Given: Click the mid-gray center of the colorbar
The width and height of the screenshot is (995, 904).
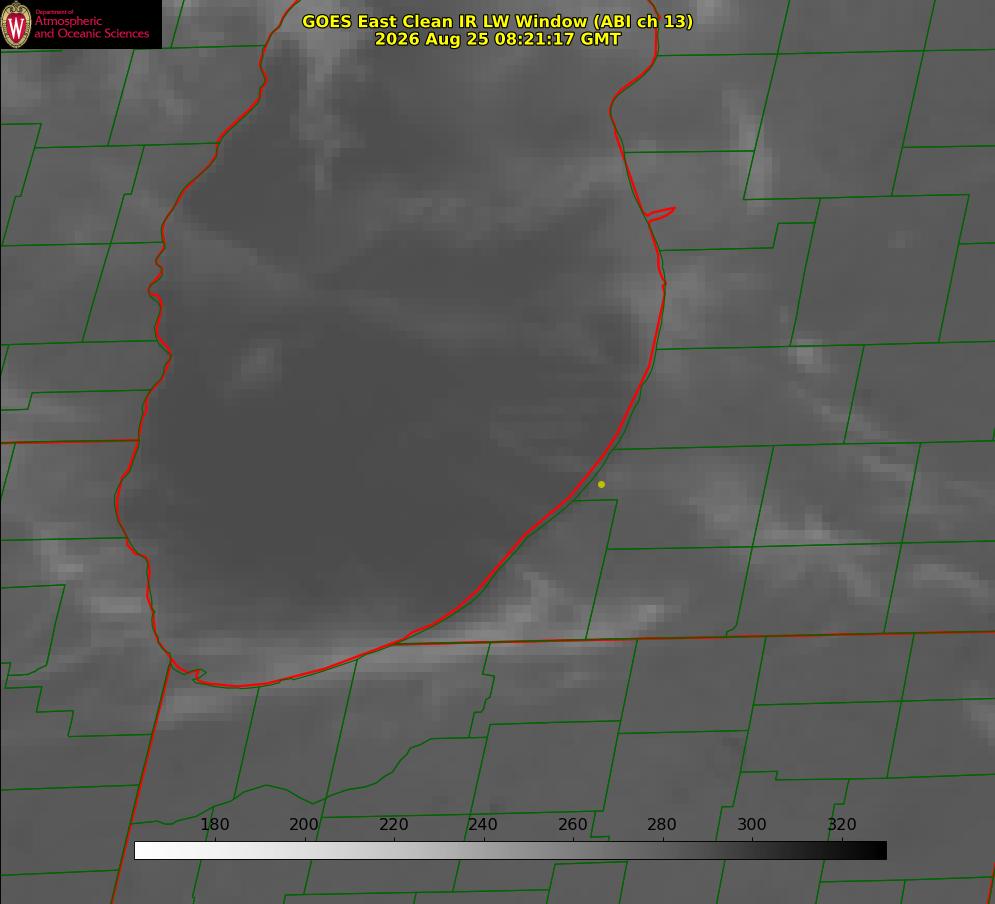Looking at the screenshot, I should click(510, 851).
